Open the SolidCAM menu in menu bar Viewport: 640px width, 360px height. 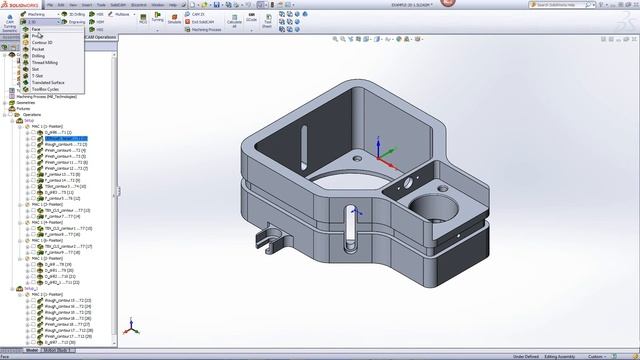click(x=118, y=5)
